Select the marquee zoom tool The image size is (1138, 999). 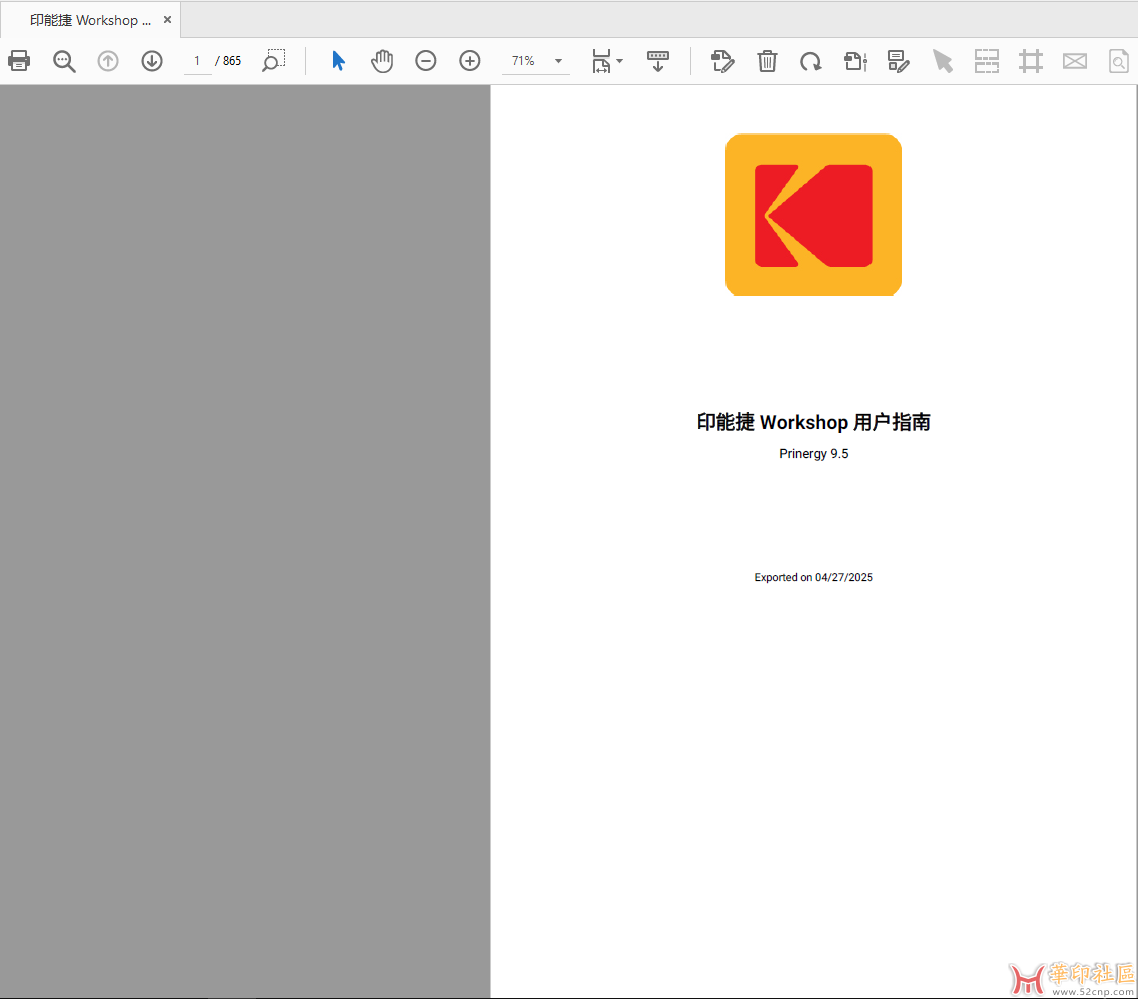point(274,61)
